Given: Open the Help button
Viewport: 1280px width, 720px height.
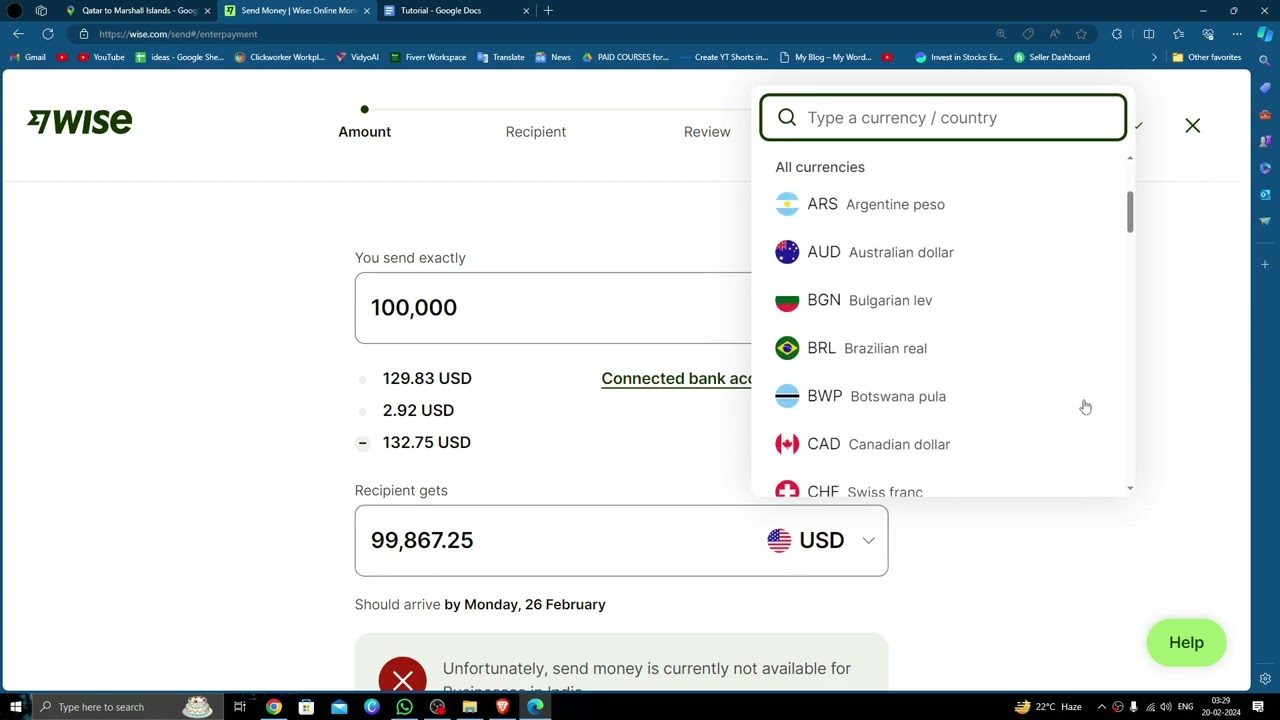Looking at the screenshot, I should [1186, 643].
